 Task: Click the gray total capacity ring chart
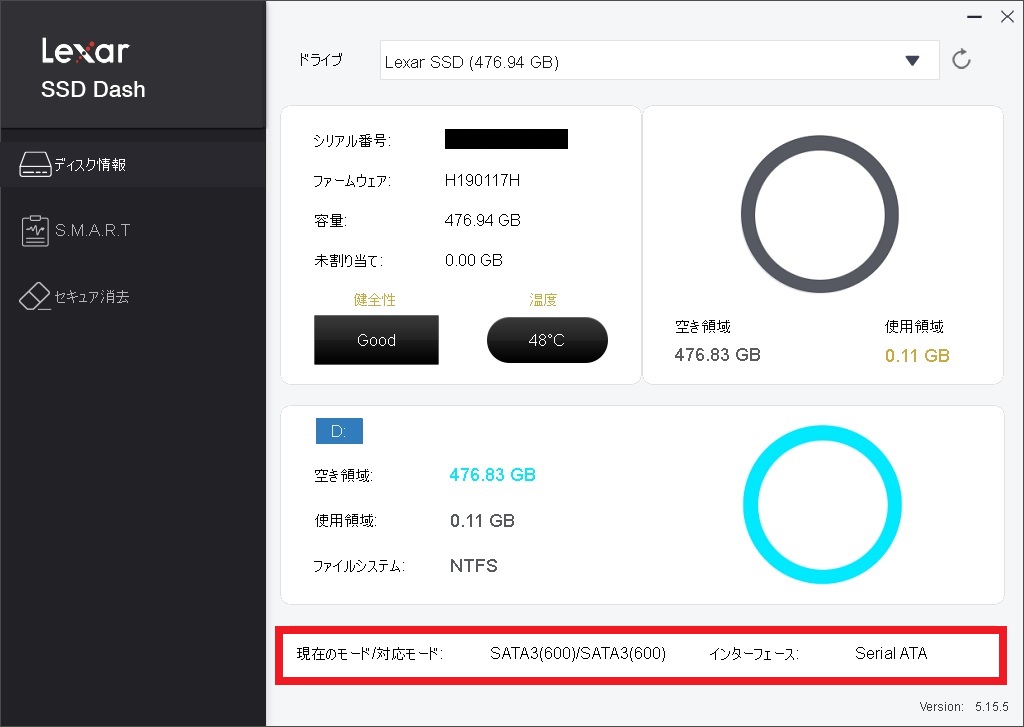click(x=820, y=214)
